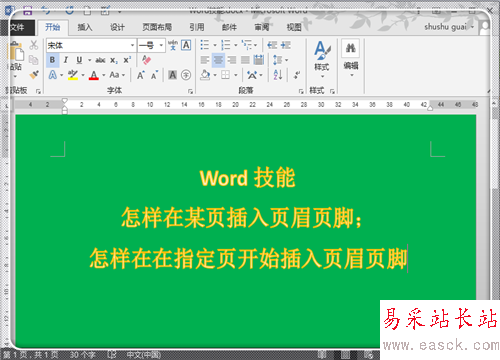Toggle align left button
The height and width of the screenshot is (360, 500).
point(205,60)
